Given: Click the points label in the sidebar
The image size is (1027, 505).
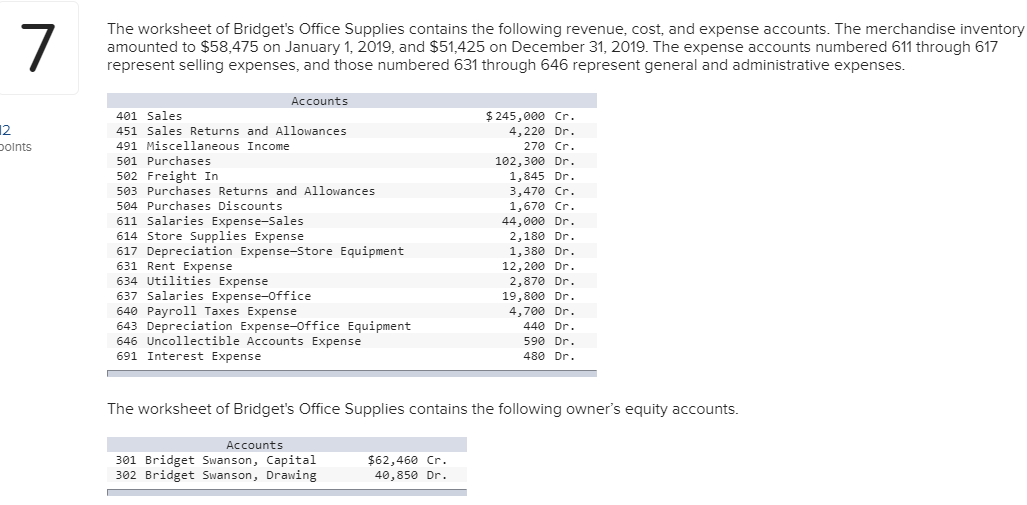Looking at the screenshot, I should [16, 147].
